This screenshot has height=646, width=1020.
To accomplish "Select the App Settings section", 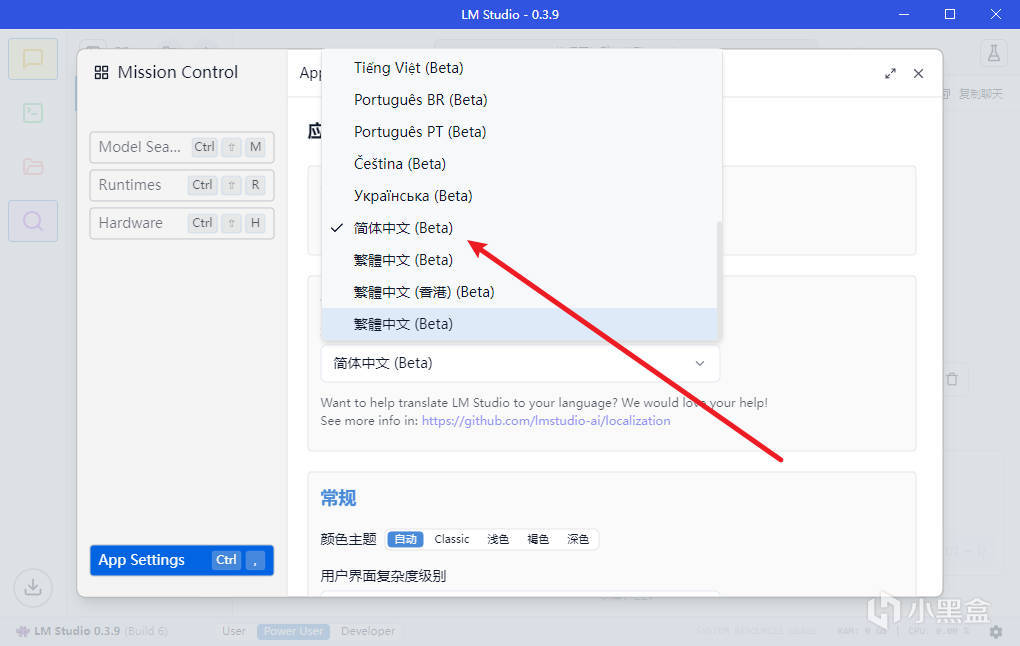I will 181,560.
